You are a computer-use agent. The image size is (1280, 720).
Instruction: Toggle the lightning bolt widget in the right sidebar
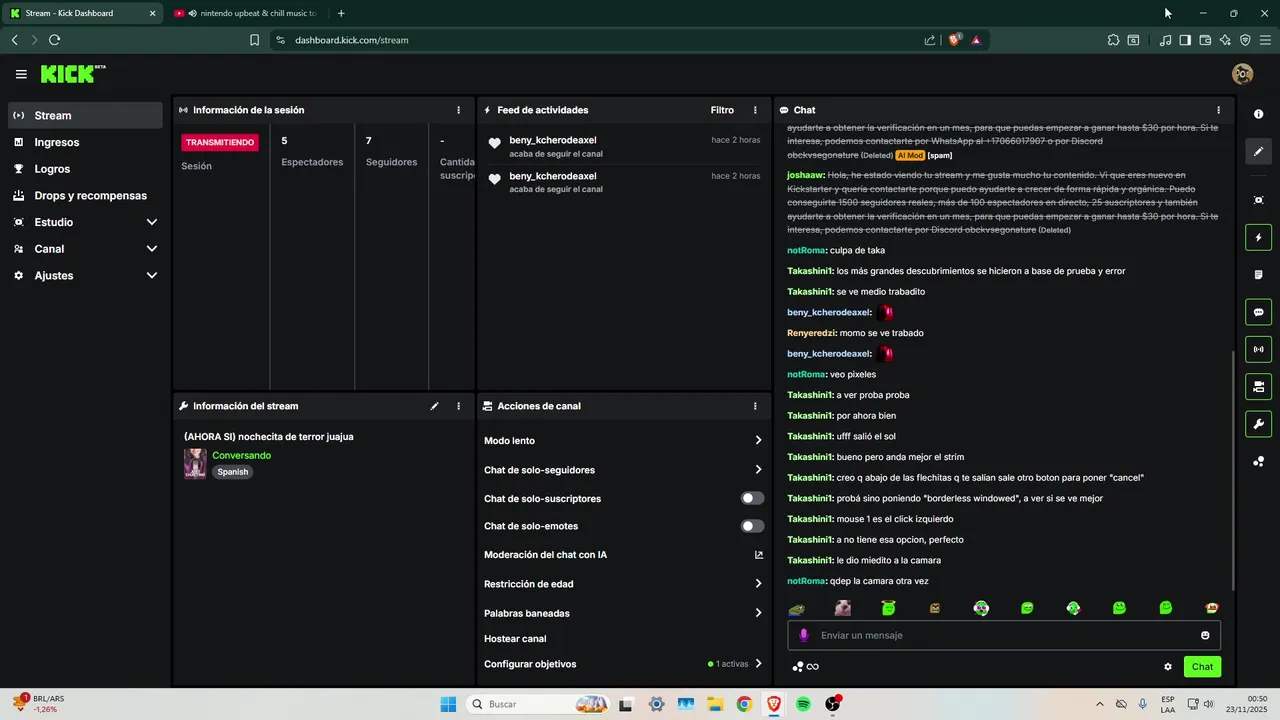tap(1258, 238)
